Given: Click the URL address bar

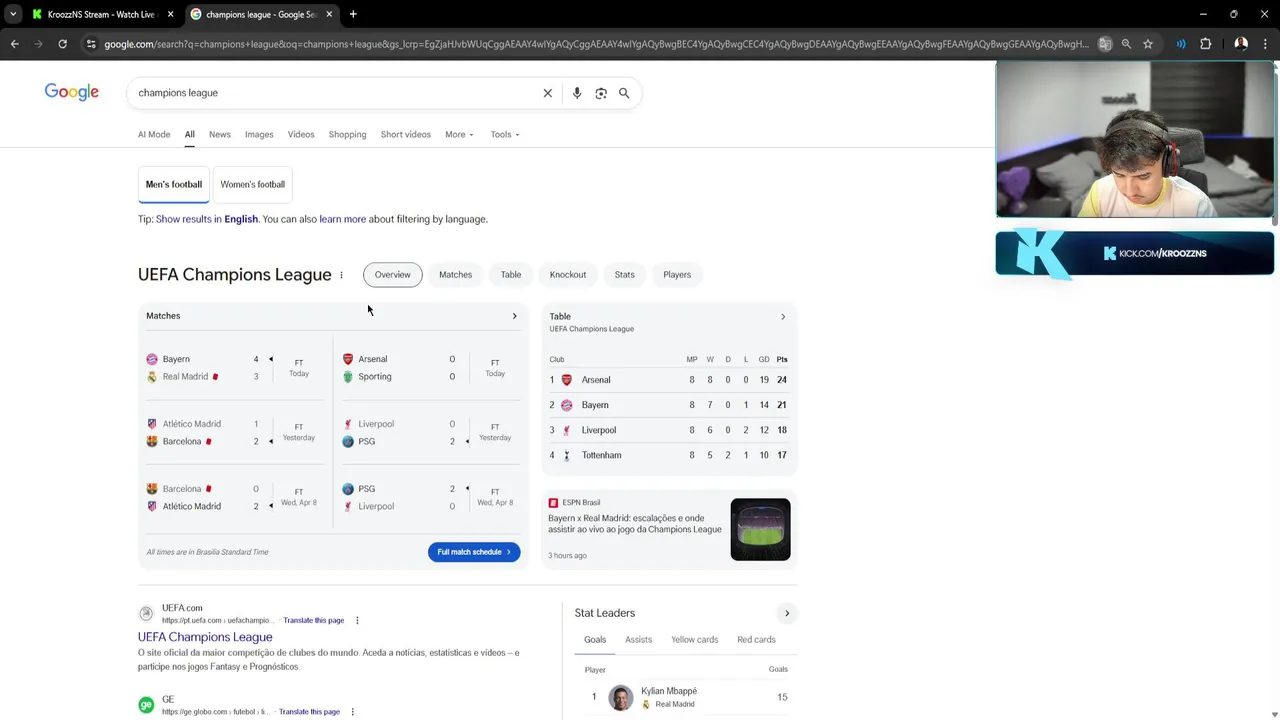Looking at the screenshot, I should (596, 44).
